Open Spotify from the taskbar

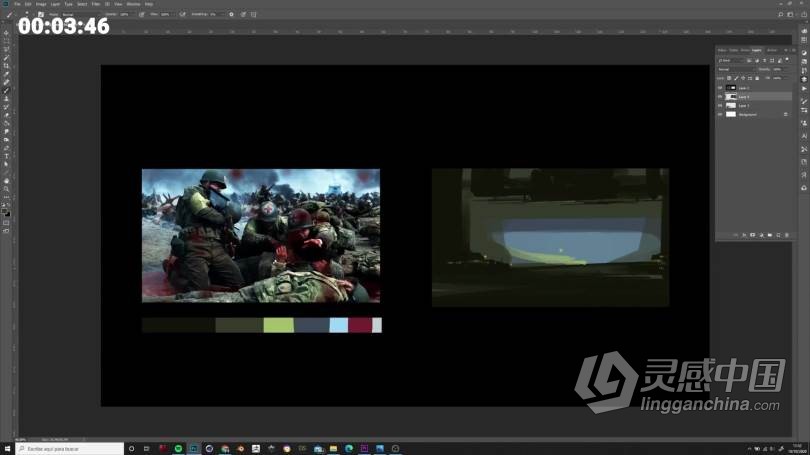[x=178, y=449]
